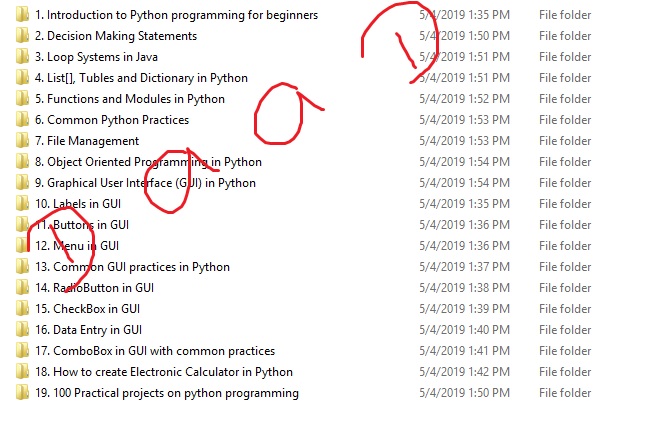
Task: Click date '5/4/2019 1:40 PM' of Data Entry row
Action: point(465,330)
